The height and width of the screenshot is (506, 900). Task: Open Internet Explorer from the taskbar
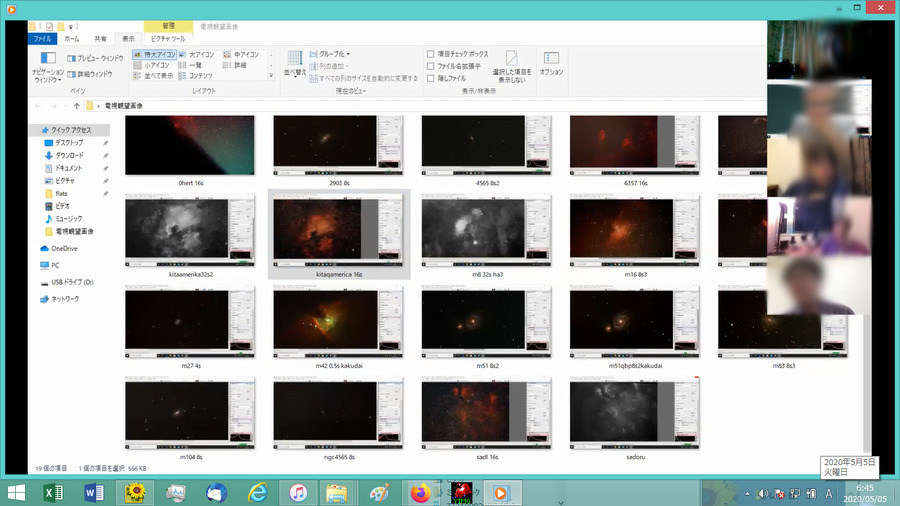[x=258, y=493]
